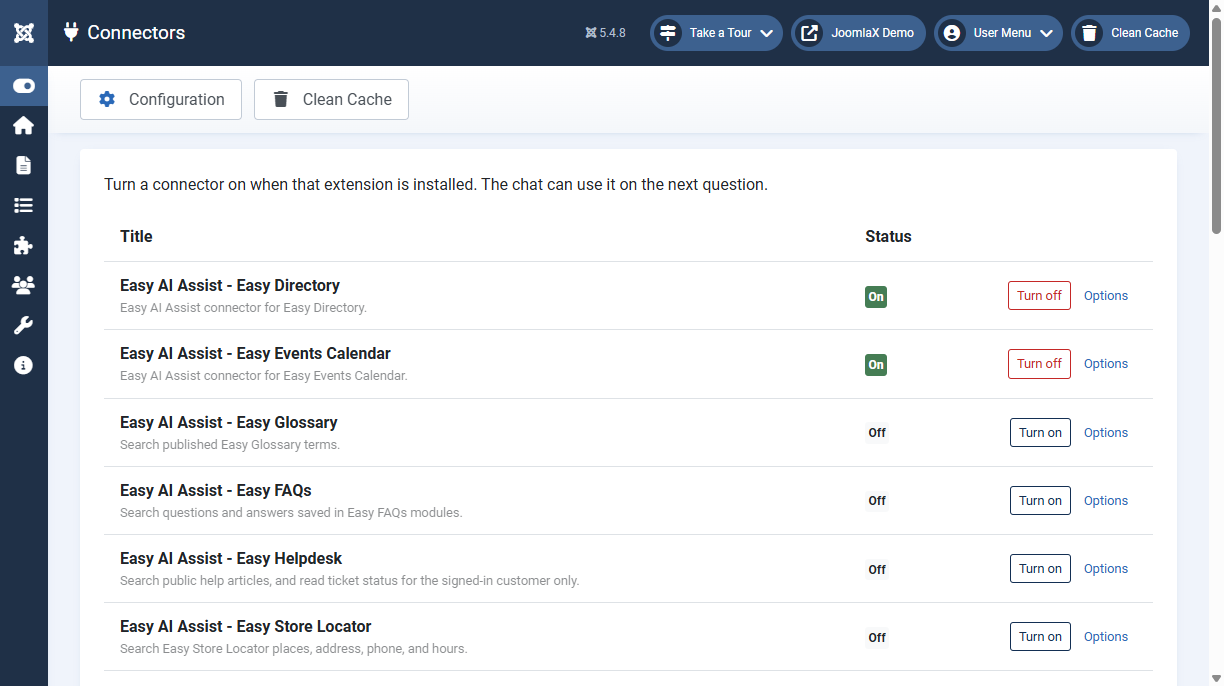Click the Status column header
The image size is (1224, 686).
pyautogui.click(x=888, y=237)
